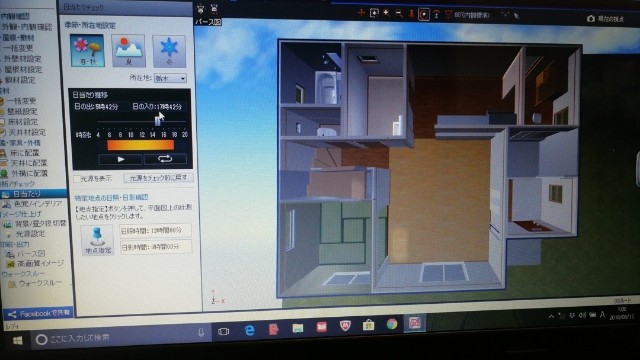Click the 日当たりチェック panel title
The width and height of the screenshot is (640, 360).
tap(83, 7)
